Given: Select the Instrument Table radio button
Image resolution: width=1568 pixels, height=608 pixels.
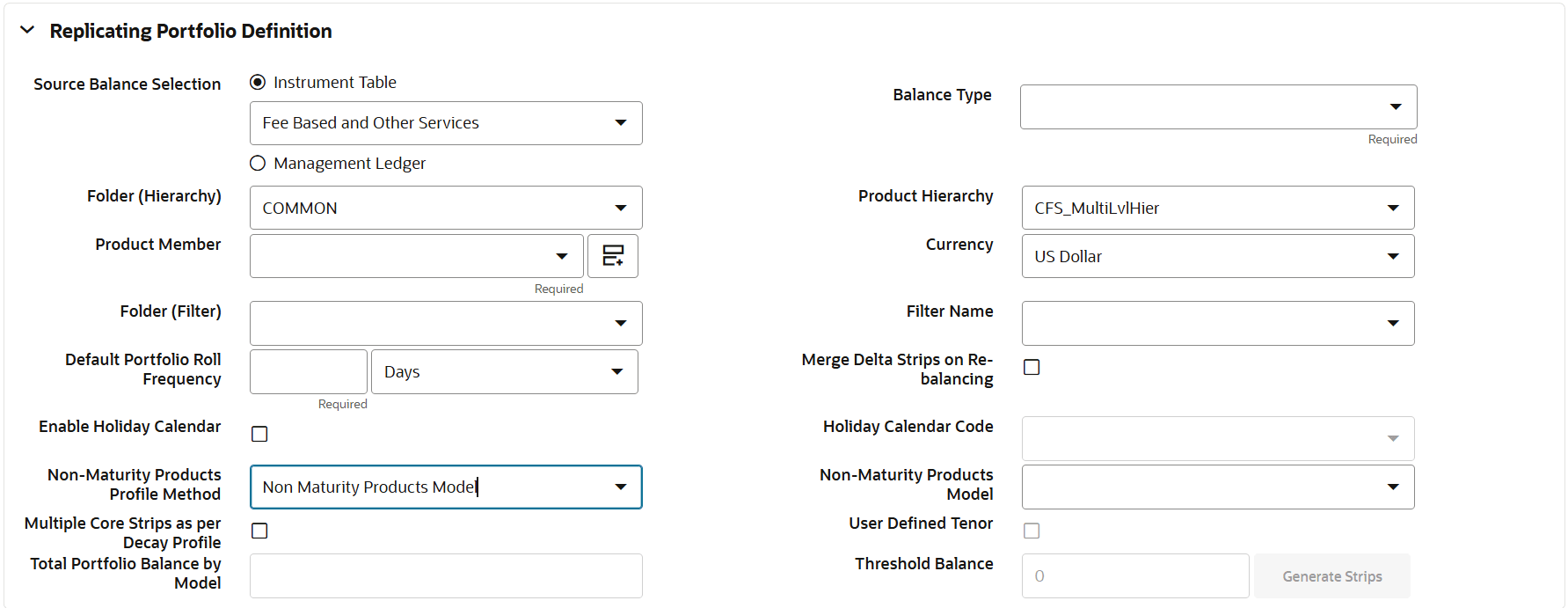Looking at the screenshot, I should pos(258,83).
